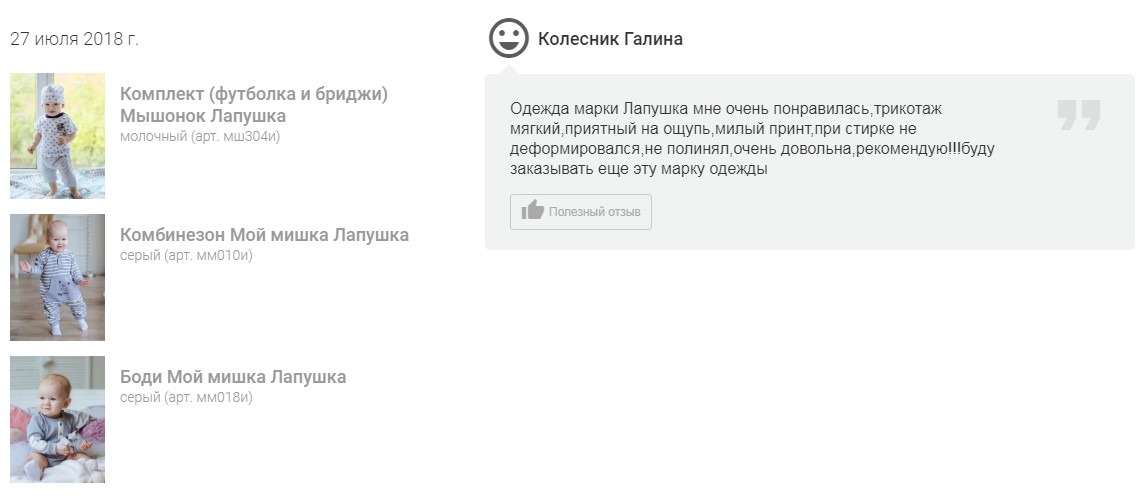Click the thumbs-up icon
Image resolution: width=1145 pixels, height=501 pixels.
point(532,211)
